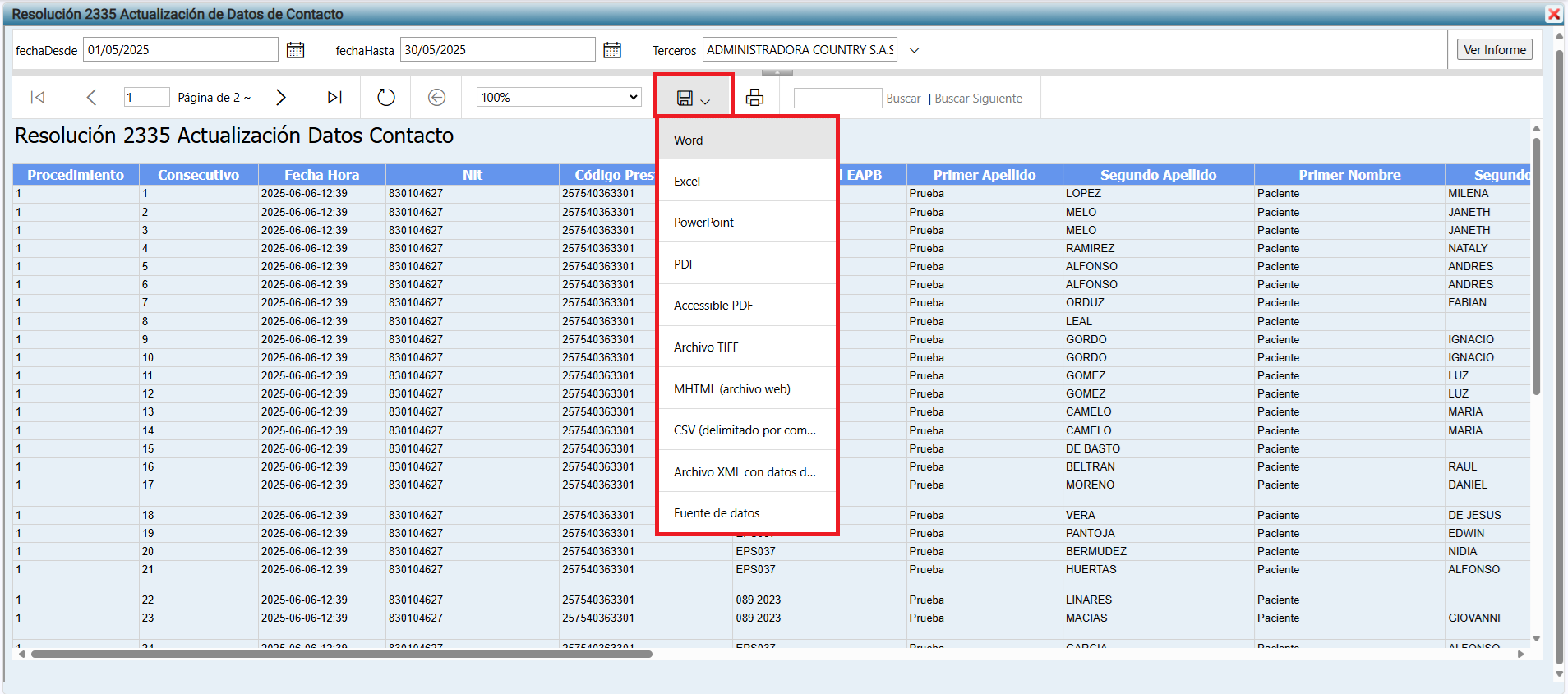Advance to next report page
The width and height of the screenshot is (1568, 694).
(281, 98)
